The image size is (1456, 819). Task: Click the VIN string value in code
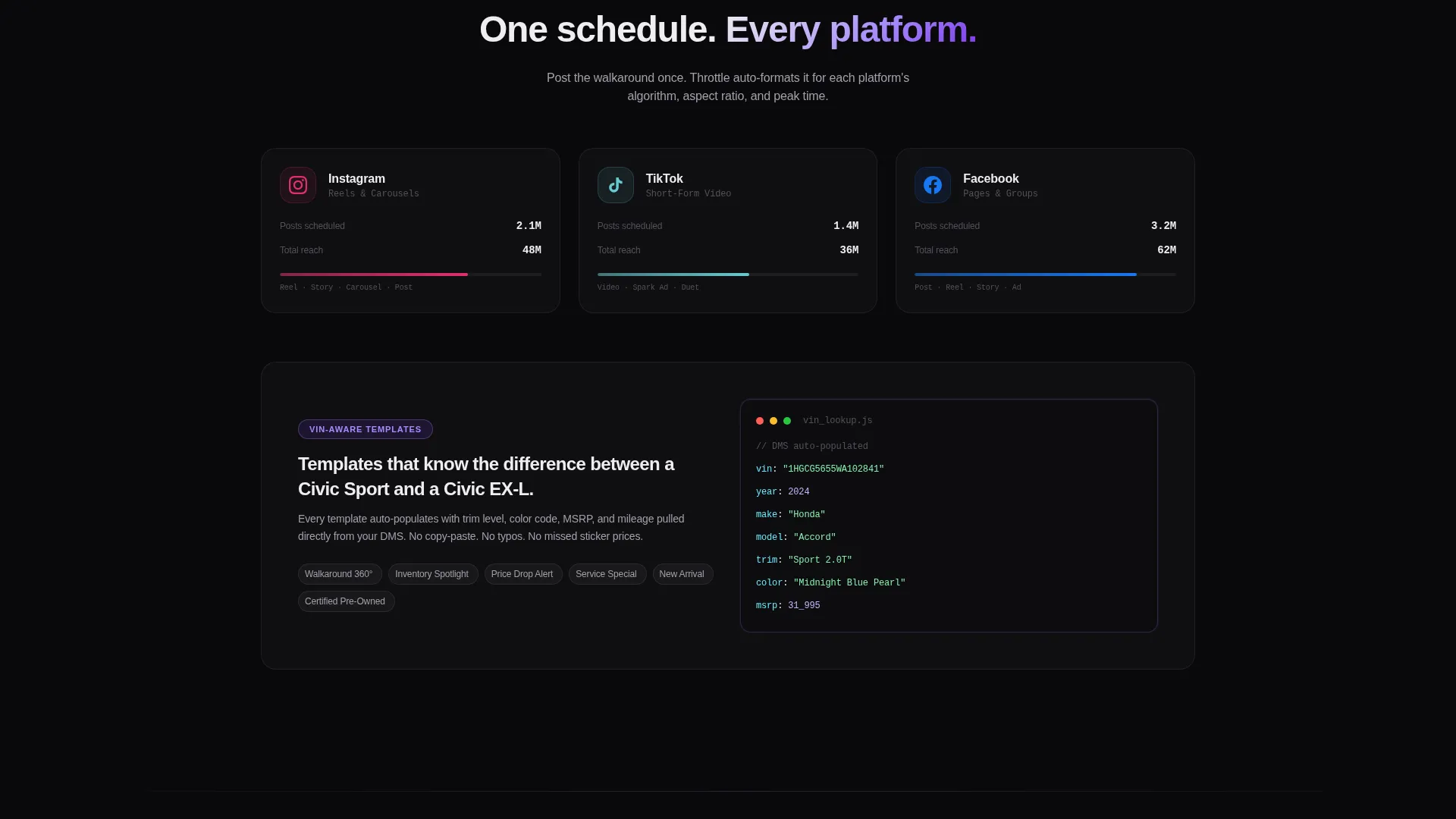[833, 469]
